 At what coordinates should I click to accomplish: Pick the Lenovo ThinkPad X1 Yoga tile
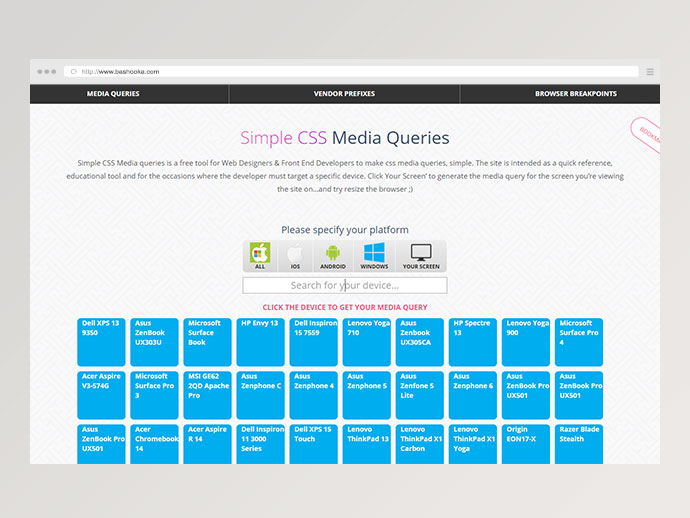(x=473, y=444)
